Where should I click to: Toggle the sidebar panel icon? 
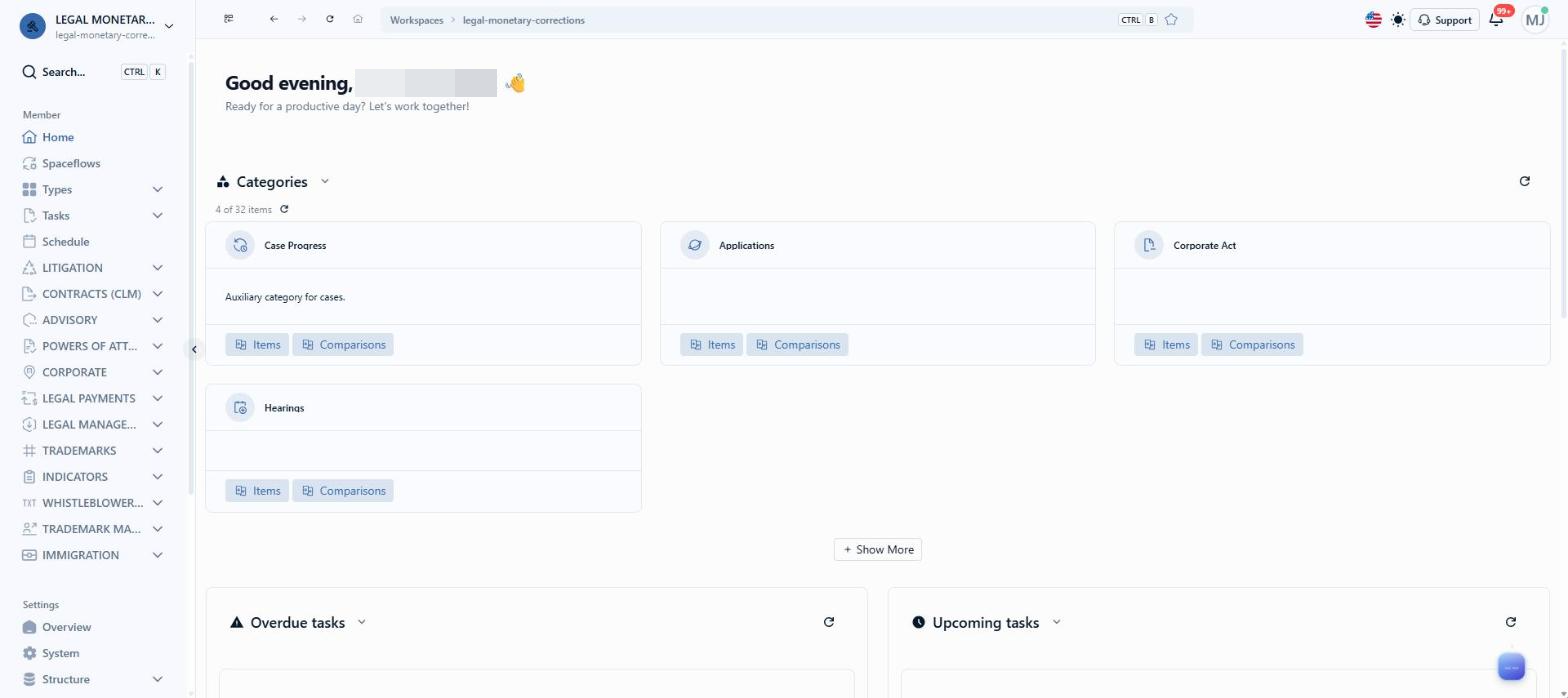229,19
